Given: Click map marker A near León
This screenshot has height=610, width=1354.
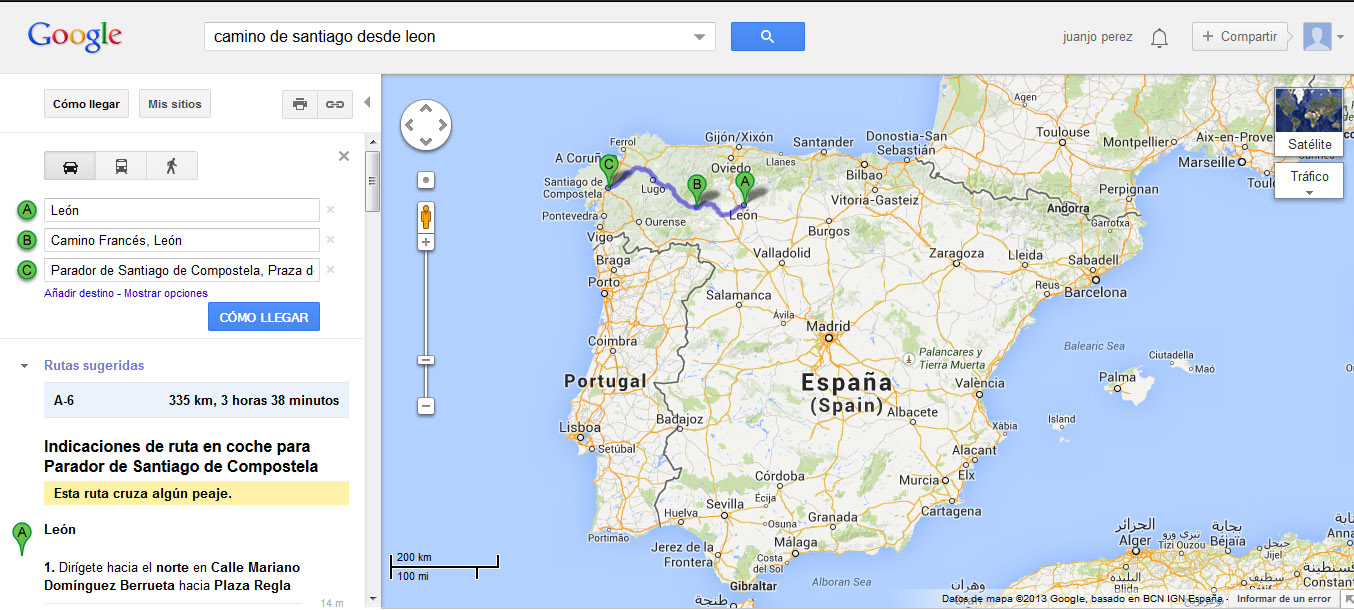Looking at the screenshot, I should pyautogui.click(x=743, y=187).
